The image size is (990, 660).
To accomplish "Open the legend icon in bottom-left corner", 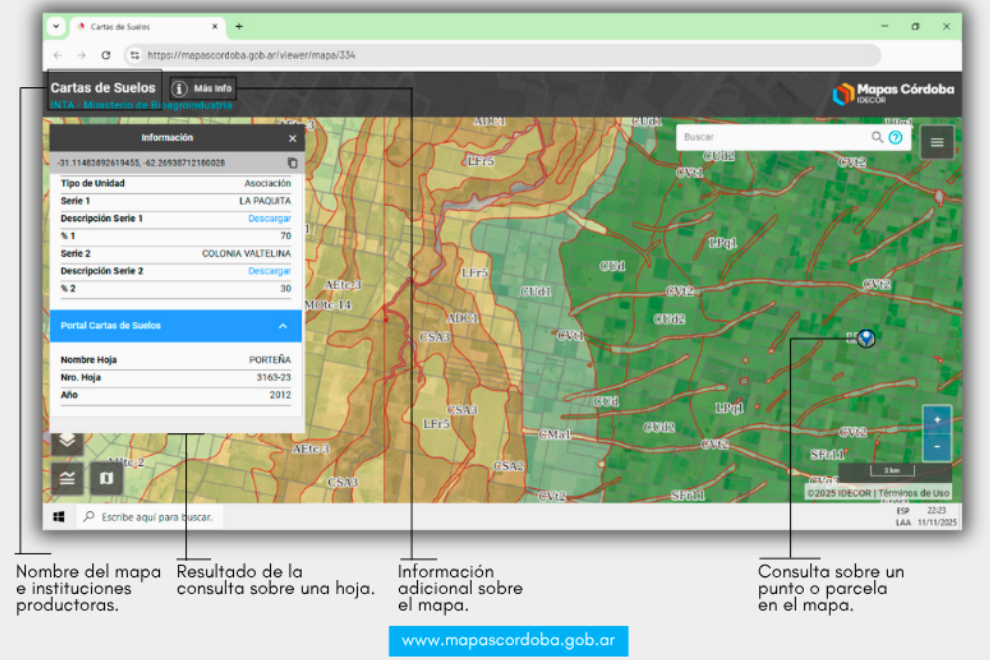I will (67, 478).
